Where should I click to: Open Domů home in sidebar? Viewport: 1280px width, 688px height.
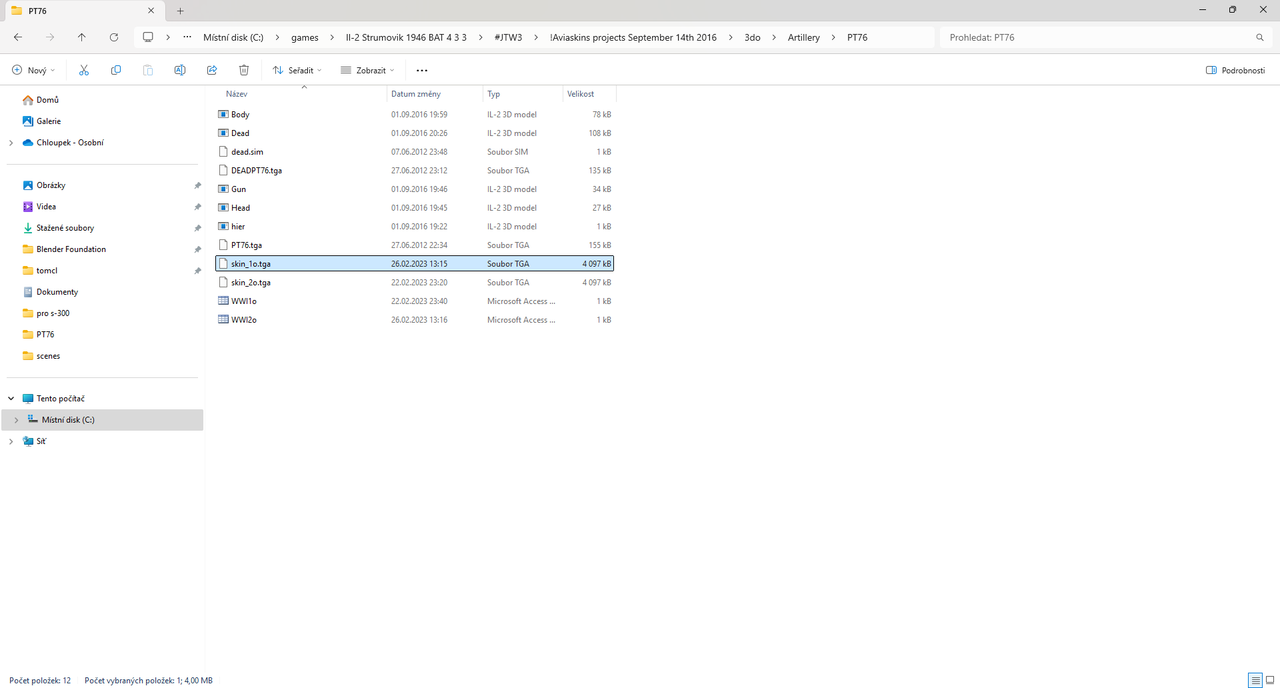point(47,100)
